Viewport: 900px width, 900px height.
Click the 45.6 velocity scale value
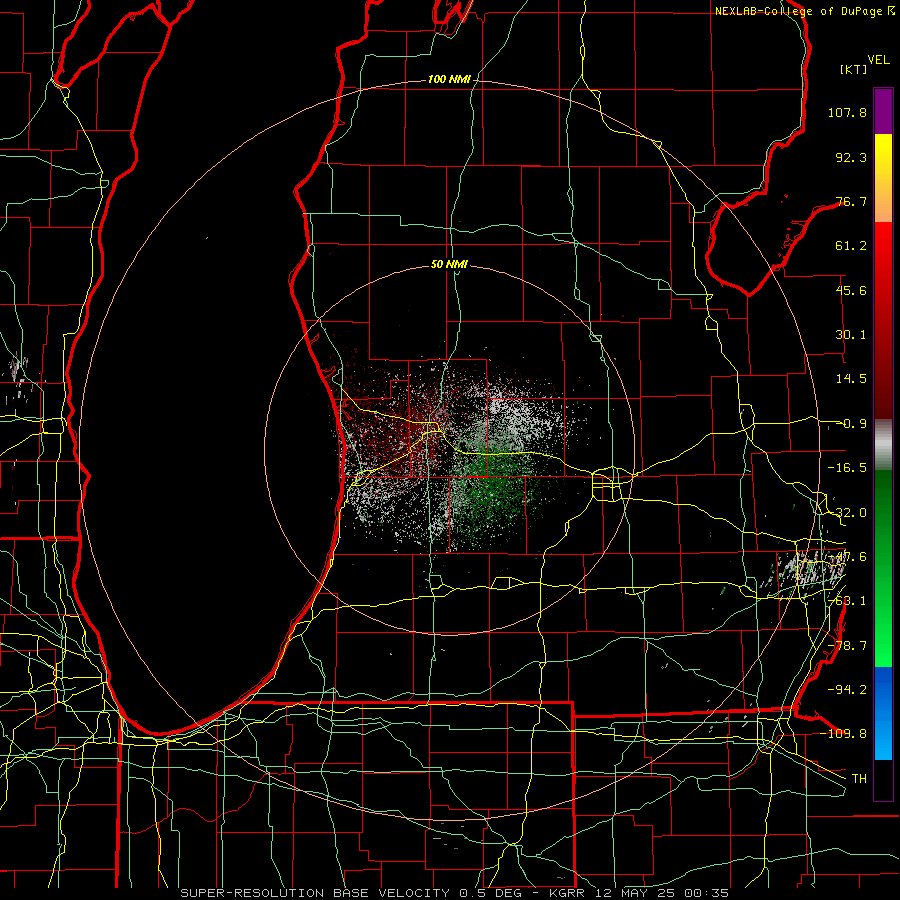pos(851,290)
